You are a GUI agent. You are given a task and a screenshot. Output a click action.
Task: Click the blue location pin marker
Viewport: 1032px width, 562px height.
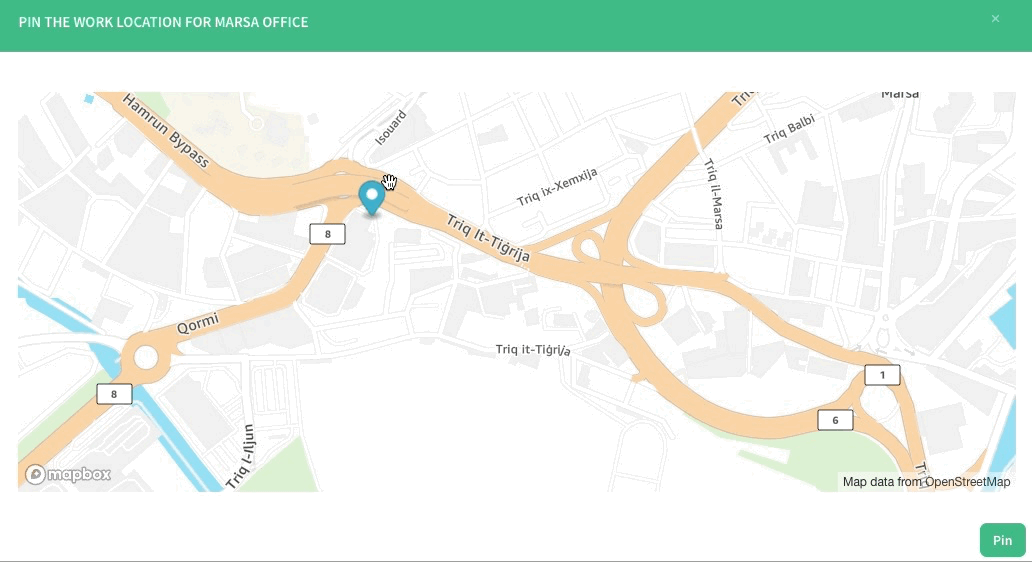click(372, 196)
